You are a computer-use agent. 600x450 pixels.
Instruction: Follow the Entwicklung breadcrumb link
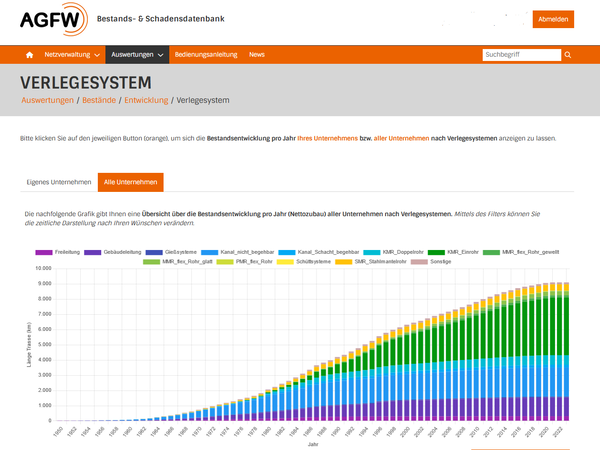146,100
